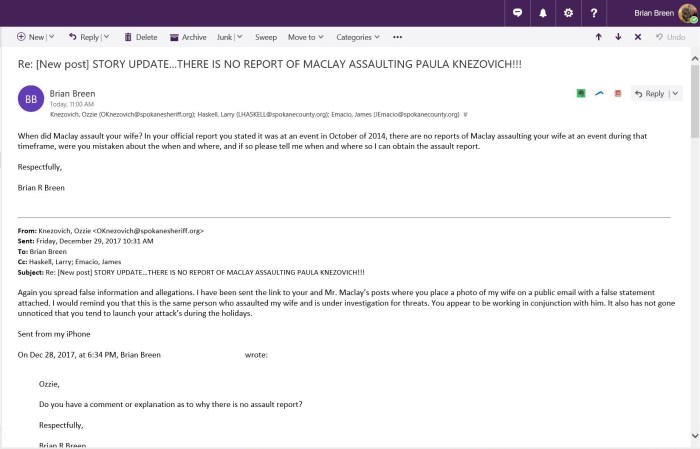Click the email subject line
Screen dimensions: 700x449
pyautogui.click(x=270, y=64)
